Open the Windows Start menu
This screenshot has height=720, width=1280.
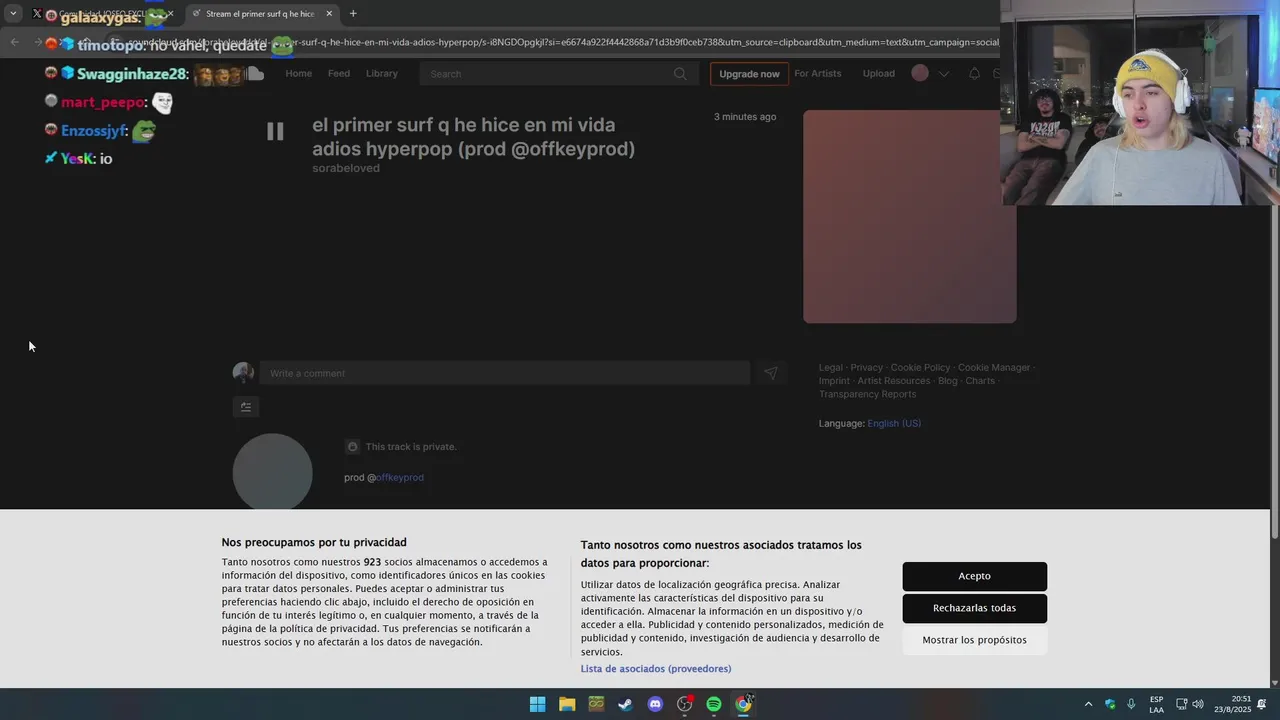pos(537,704)
